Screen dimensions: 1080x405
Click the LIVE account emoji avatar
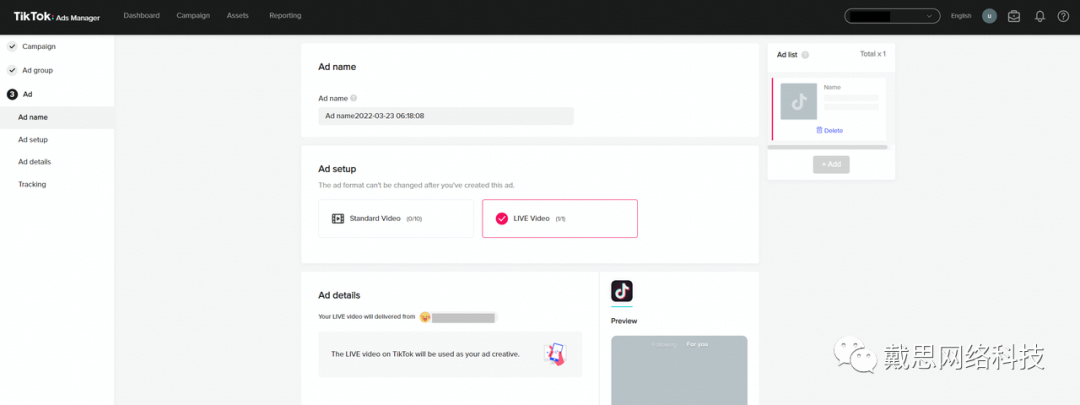[x=425, y=317]
